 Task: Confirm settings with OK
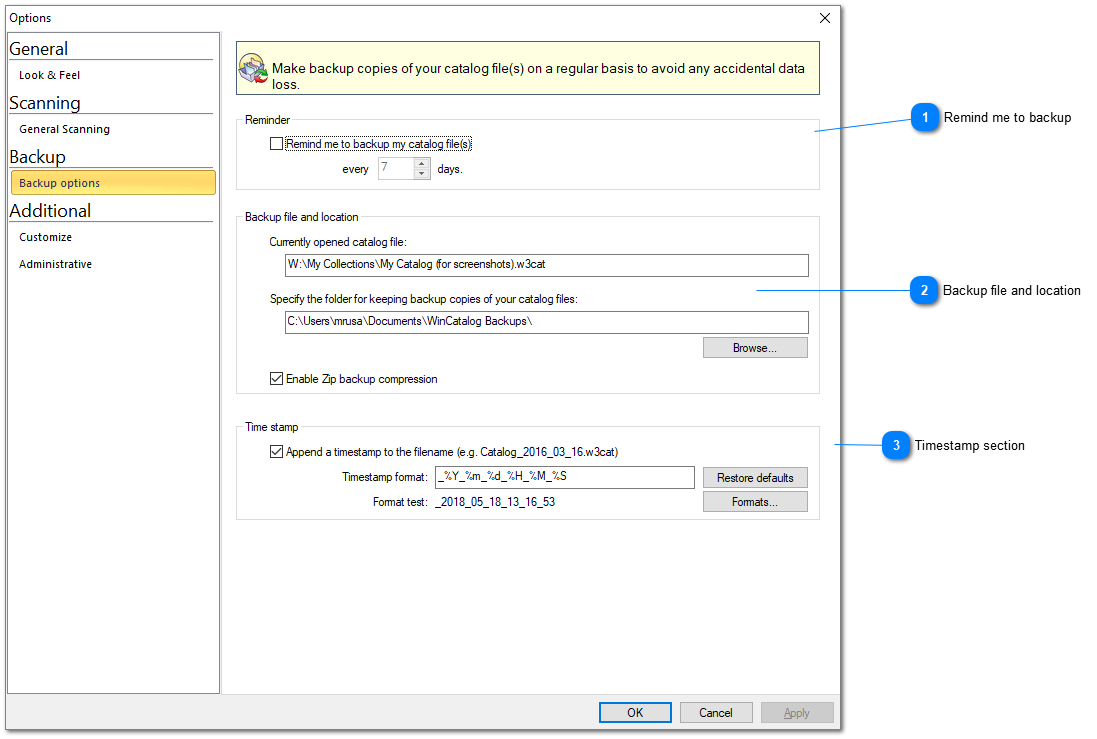pos(635,712)
